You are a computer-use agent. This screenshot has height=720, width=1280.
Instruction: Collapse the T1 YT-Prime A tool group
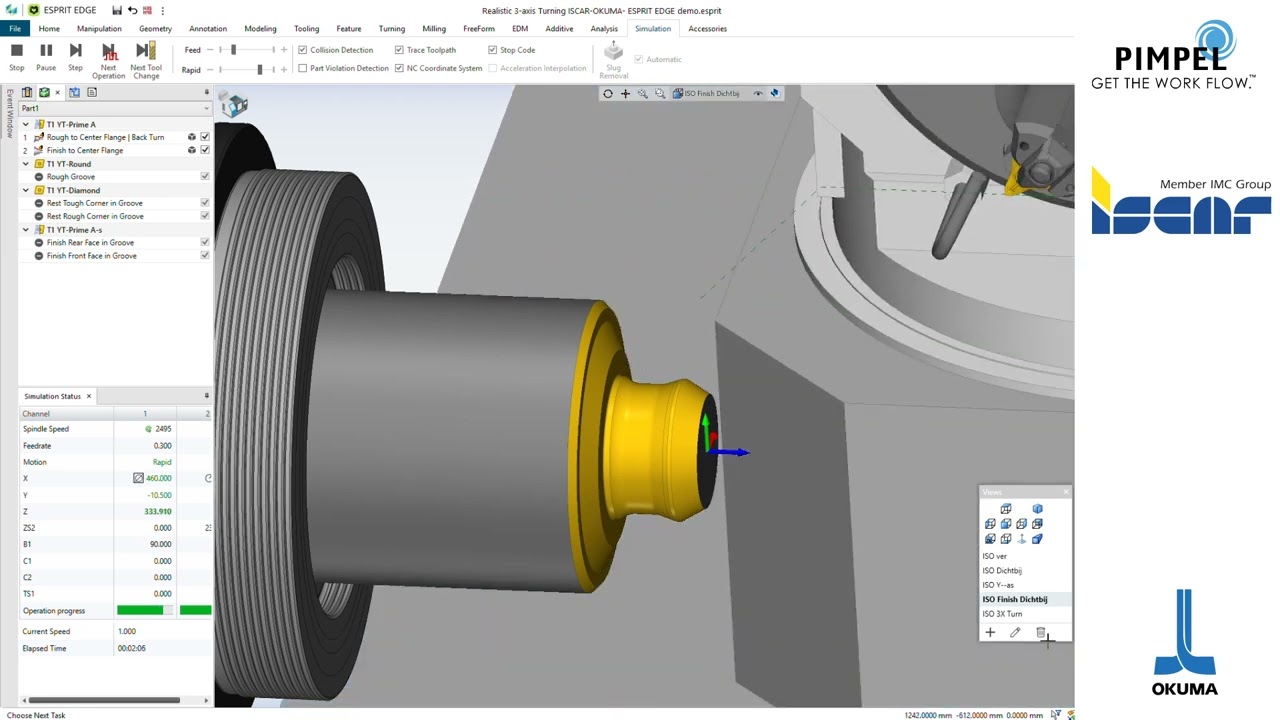[26, 124]
